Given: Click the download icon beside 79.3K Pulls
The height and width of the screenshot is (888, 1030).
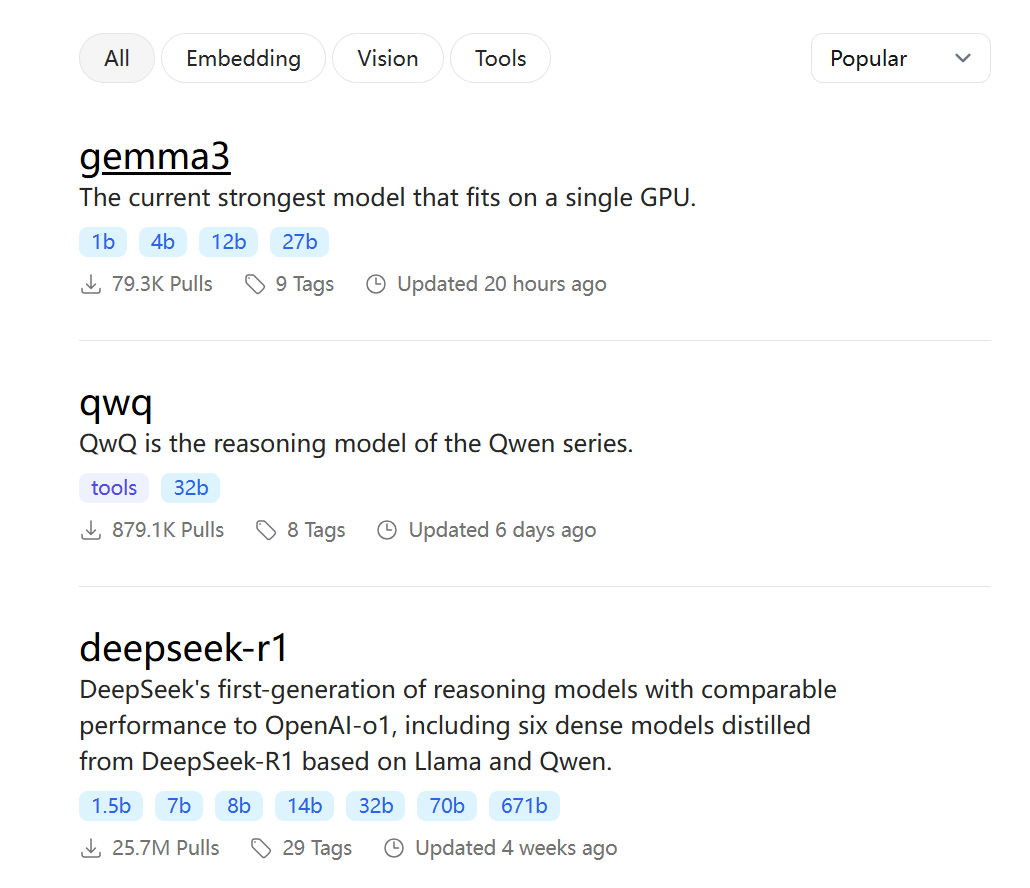Looking at the screenshot, I should [x=91, y=284].
